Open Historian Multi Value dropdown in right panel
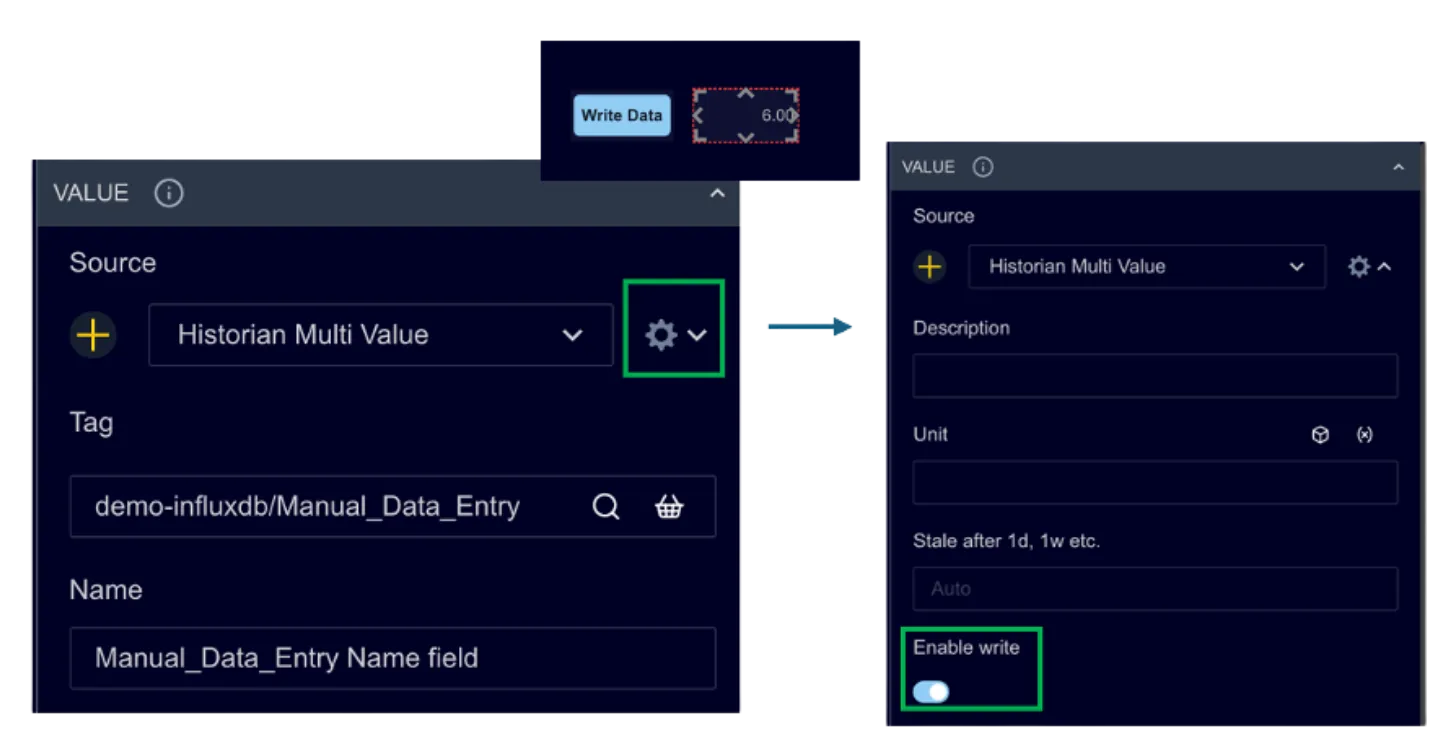Image resolution: width=1441 pixels, height=754 pixels. point(1146,267)
